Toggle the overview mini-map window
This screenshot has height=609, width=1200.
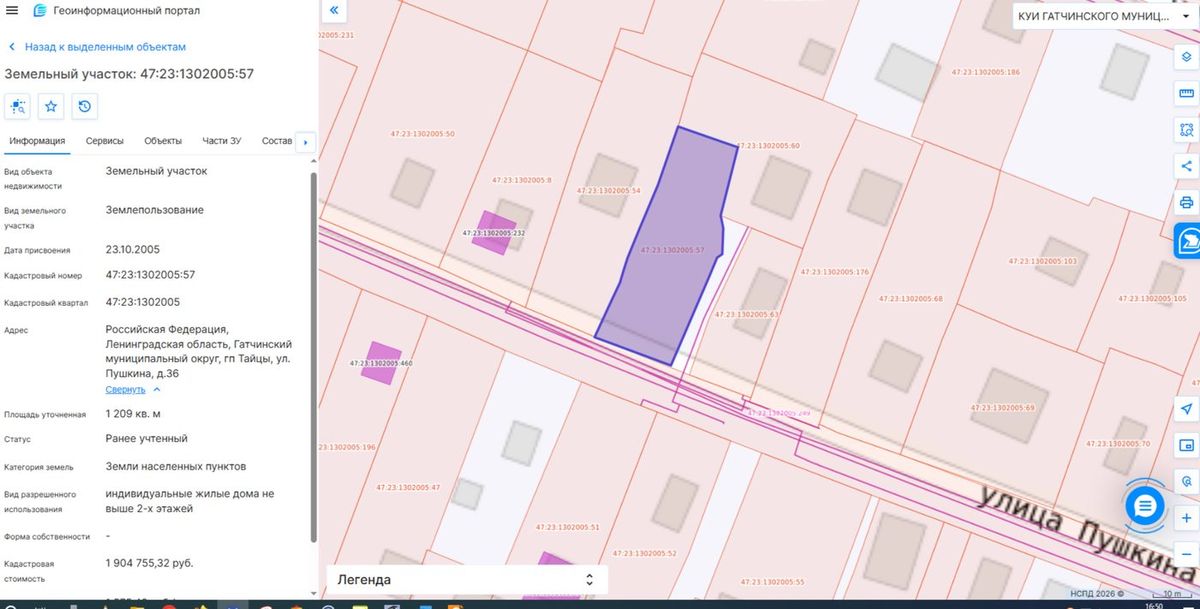click(x=1187, y=445)
